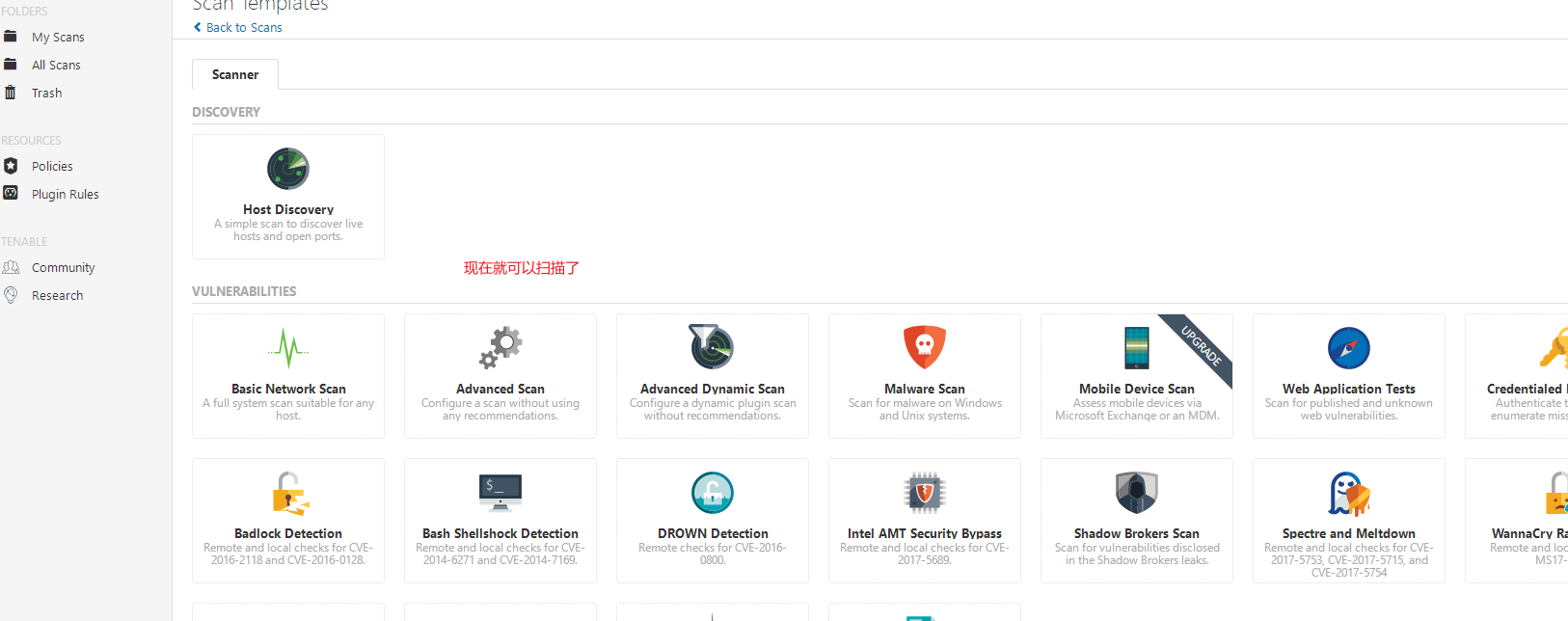Click the Plugin Rules icon
1568x621 pixels.
[11, 193]
